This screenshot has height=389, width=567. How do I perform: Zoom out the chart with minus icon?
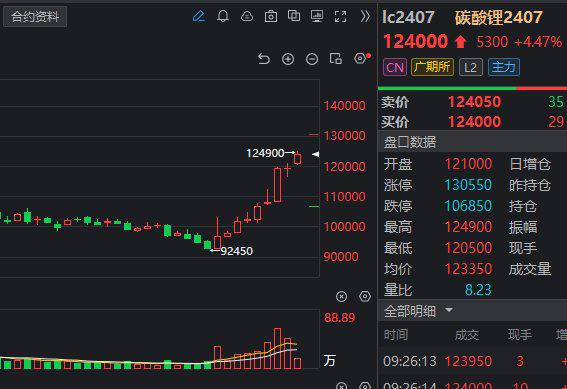(312, 59)
